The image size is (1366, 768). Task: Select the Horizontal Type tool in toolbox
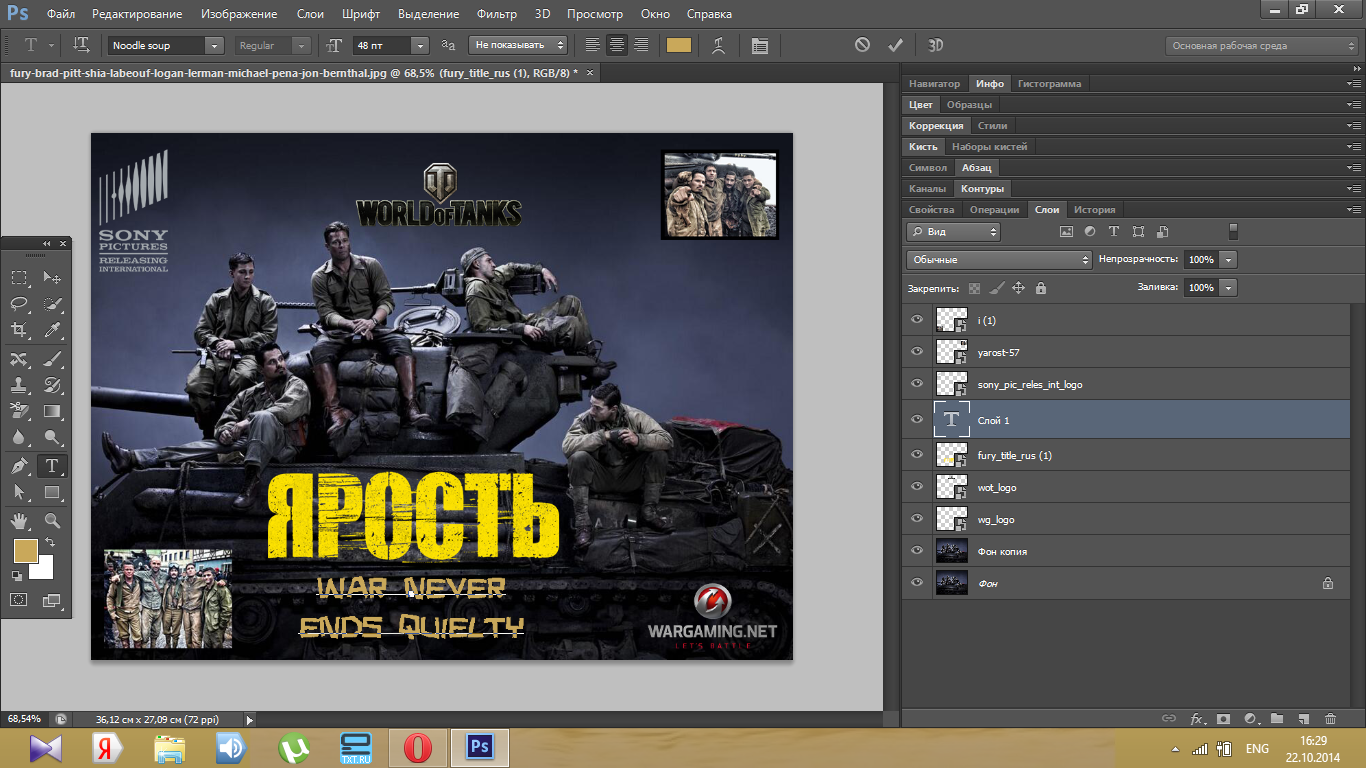pyautogui.click(x=53, y=466)
